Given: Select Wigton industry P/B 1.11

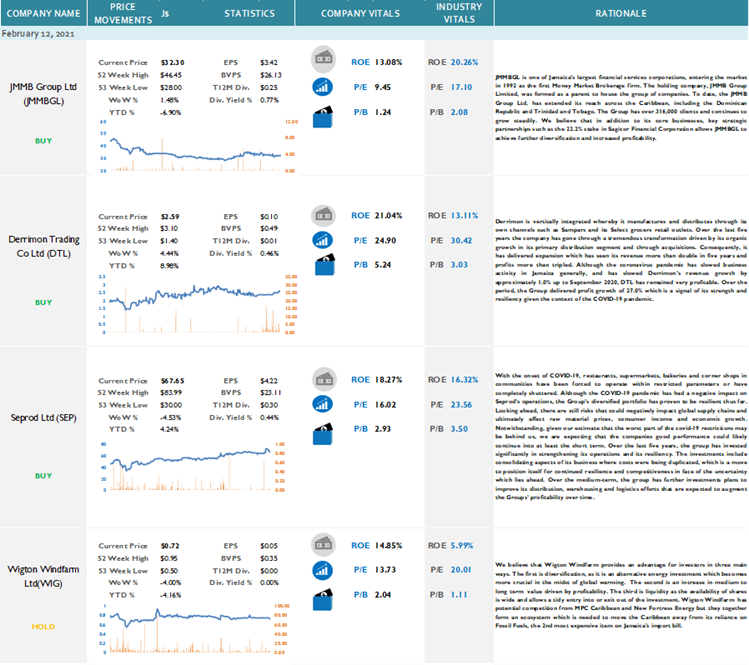Looking at the screenshot, I should pos(459,595).
